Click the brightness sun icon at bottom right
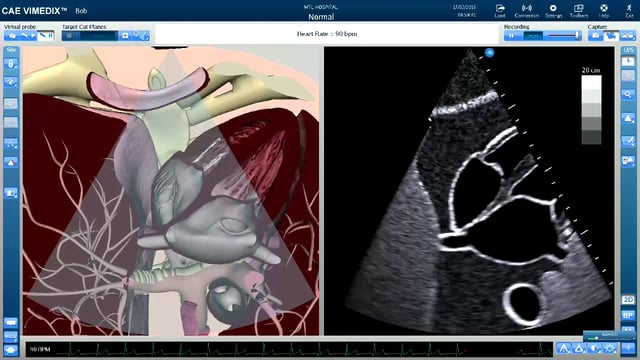The image size is (640, 360). point(610,349)
